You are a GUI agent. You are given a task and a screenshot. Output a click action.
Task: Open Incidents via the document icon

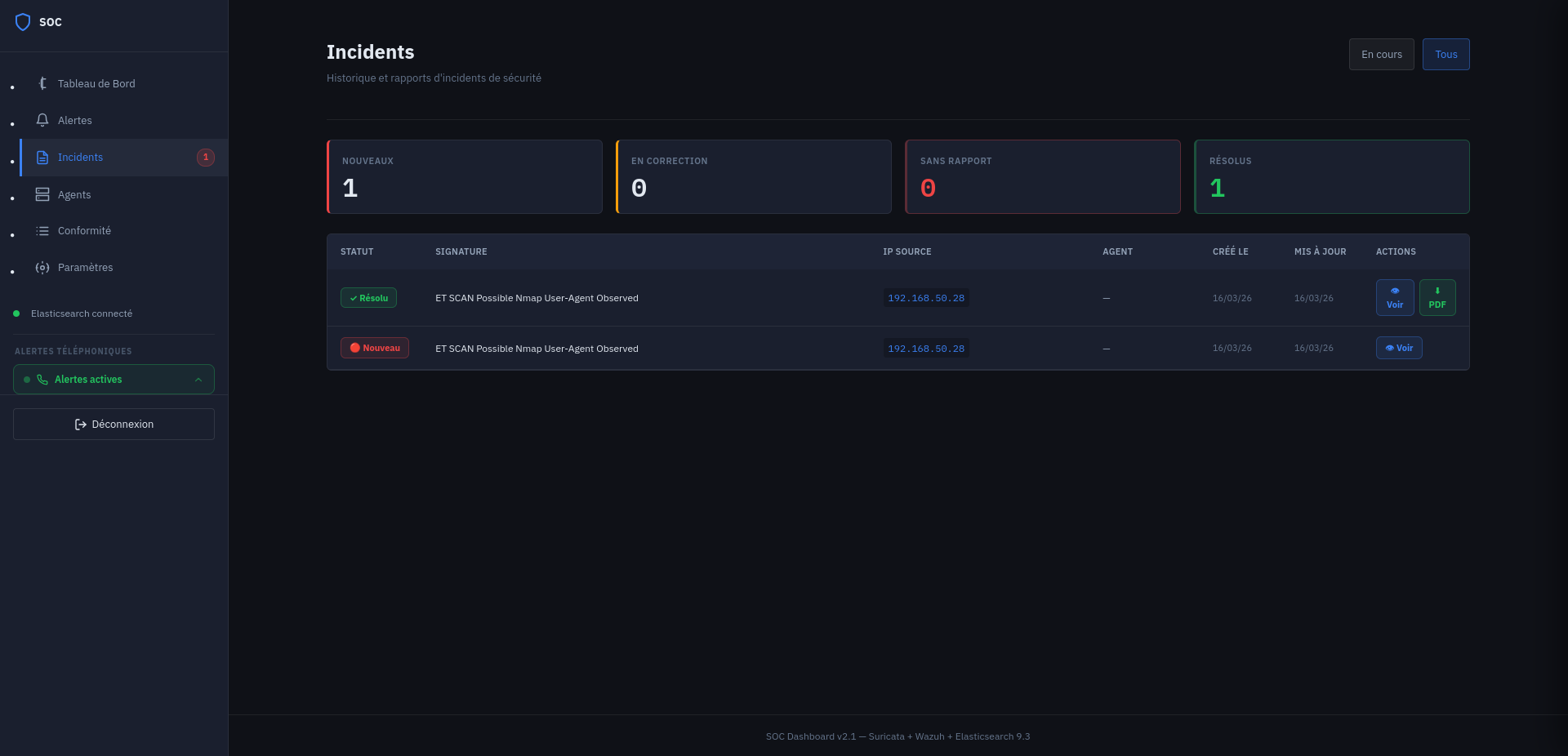tap(42, 158)
